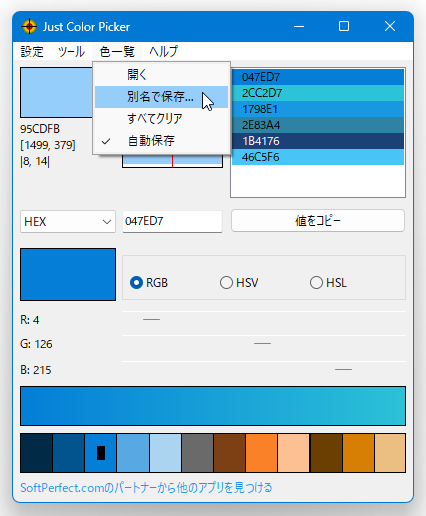The width and height of the screenshot is (426, 516).
Task: Select color 46C5F6 in the list
Action: (x=318, y=157)
